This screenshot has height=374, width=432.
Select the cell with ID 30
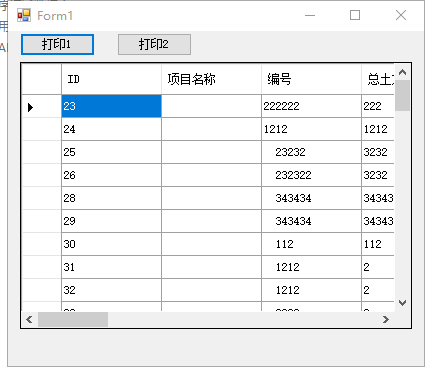[x=111, y=244]
